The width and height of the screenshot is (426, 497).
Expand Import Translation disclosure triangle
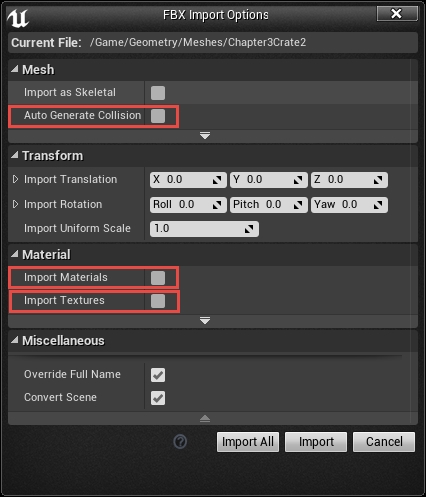pos(15,179)
